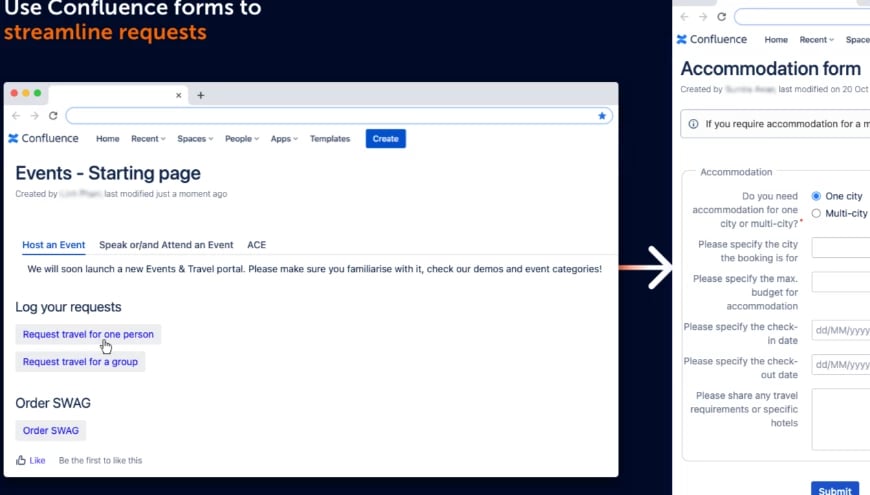The height and width of the screenshot is (495, 870).
Task: Click the blue Create button
Action: 386,139
